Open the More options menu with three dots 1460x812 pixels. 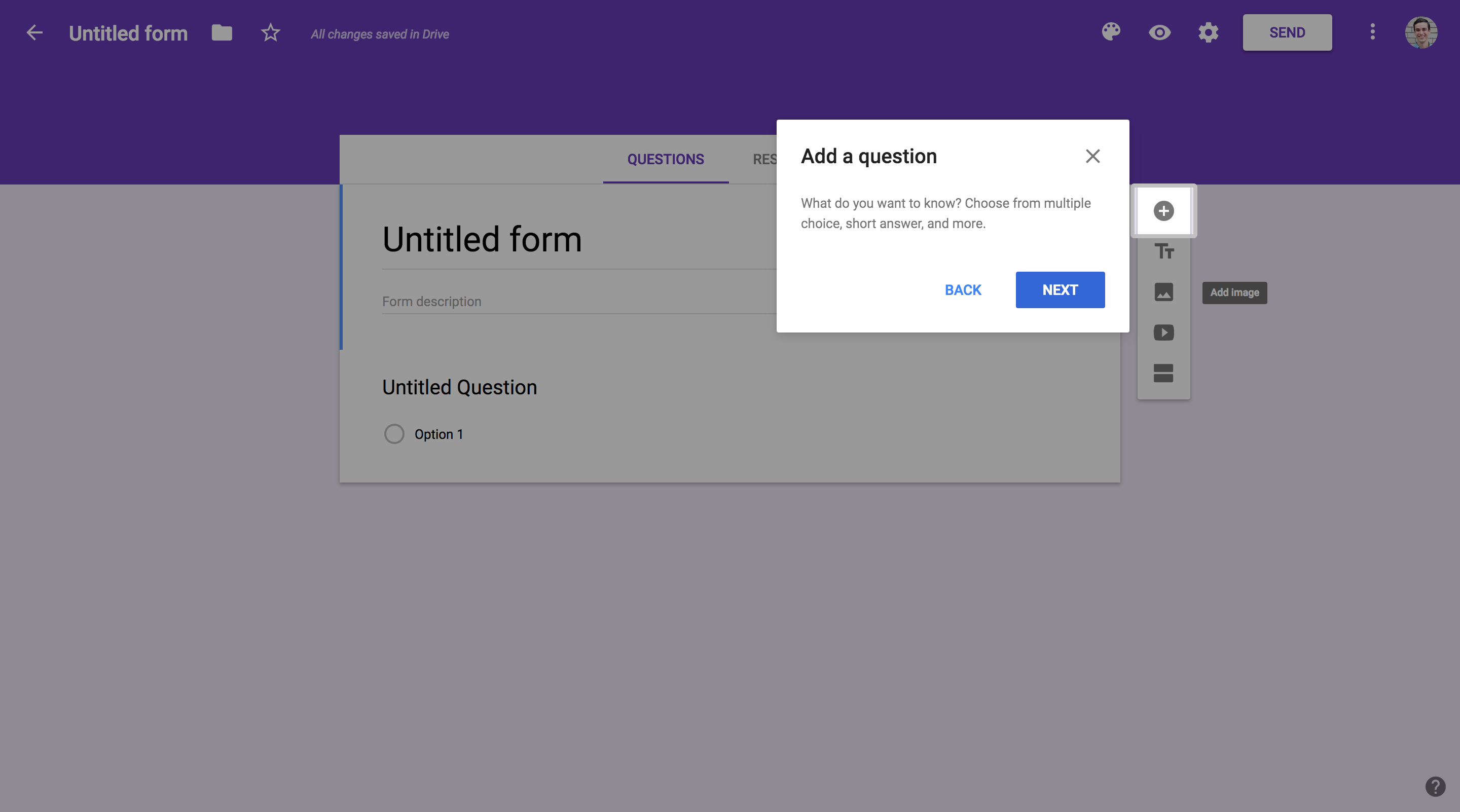1372,32
